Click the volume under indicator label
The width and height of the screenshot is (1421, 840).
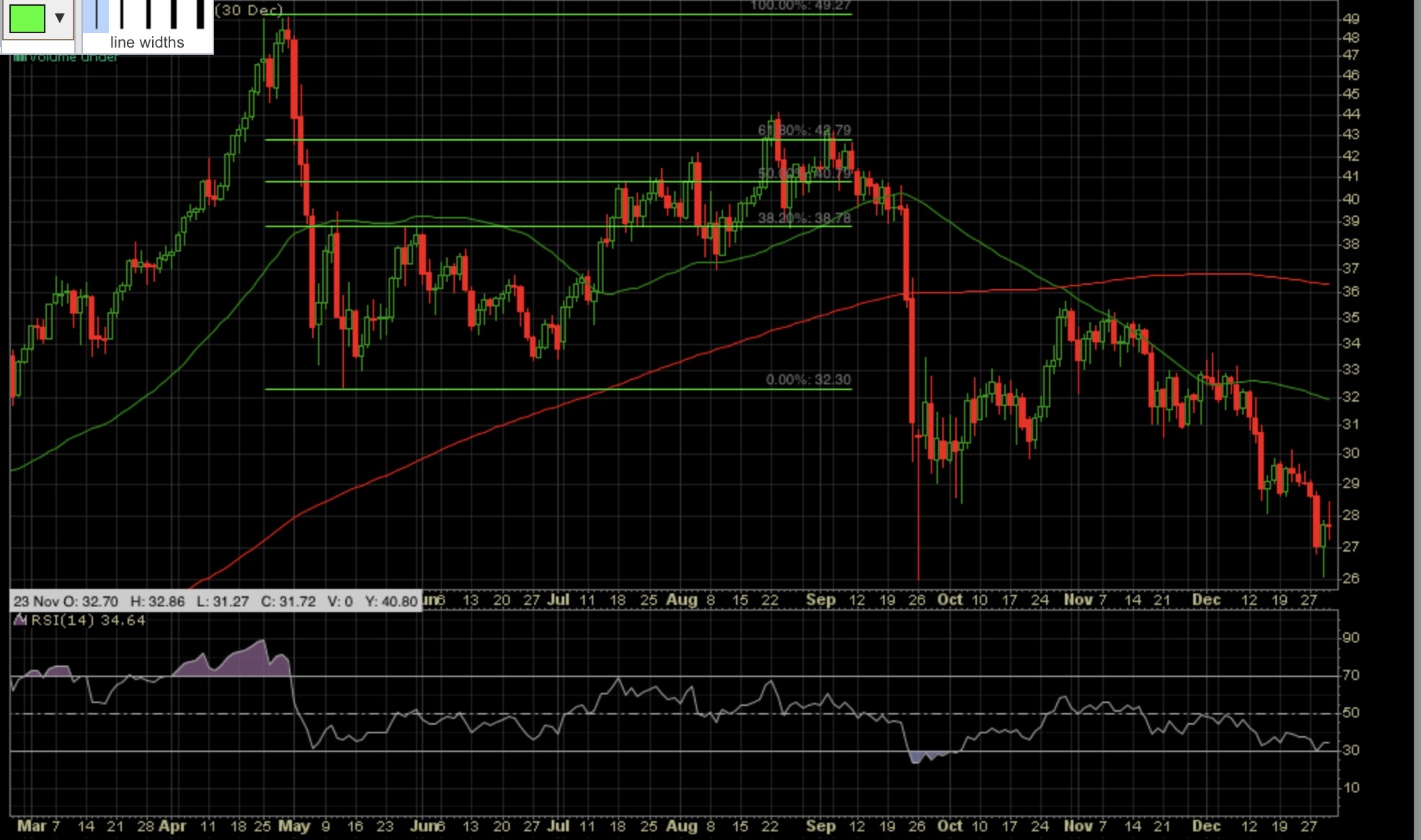point(74,57)
